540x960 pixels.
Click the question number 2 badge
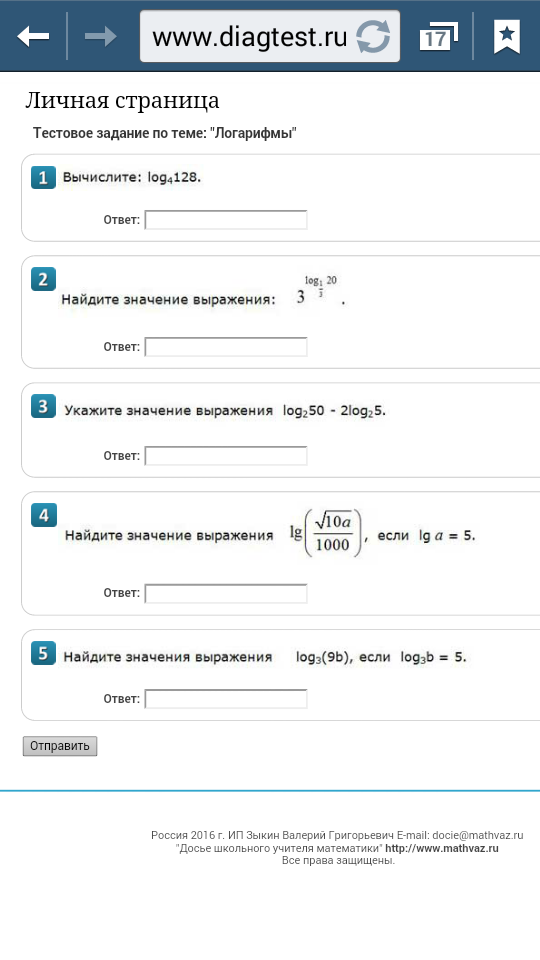coord(43,279)
